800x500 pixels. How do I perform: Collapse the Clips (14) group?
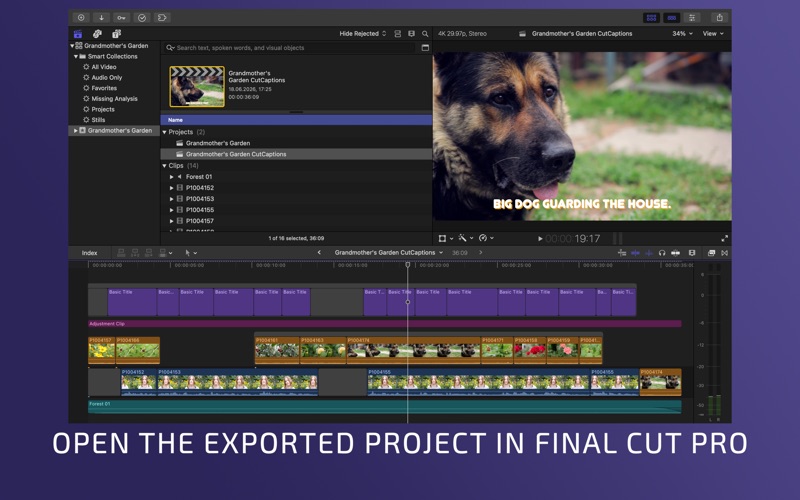[164, 166]
